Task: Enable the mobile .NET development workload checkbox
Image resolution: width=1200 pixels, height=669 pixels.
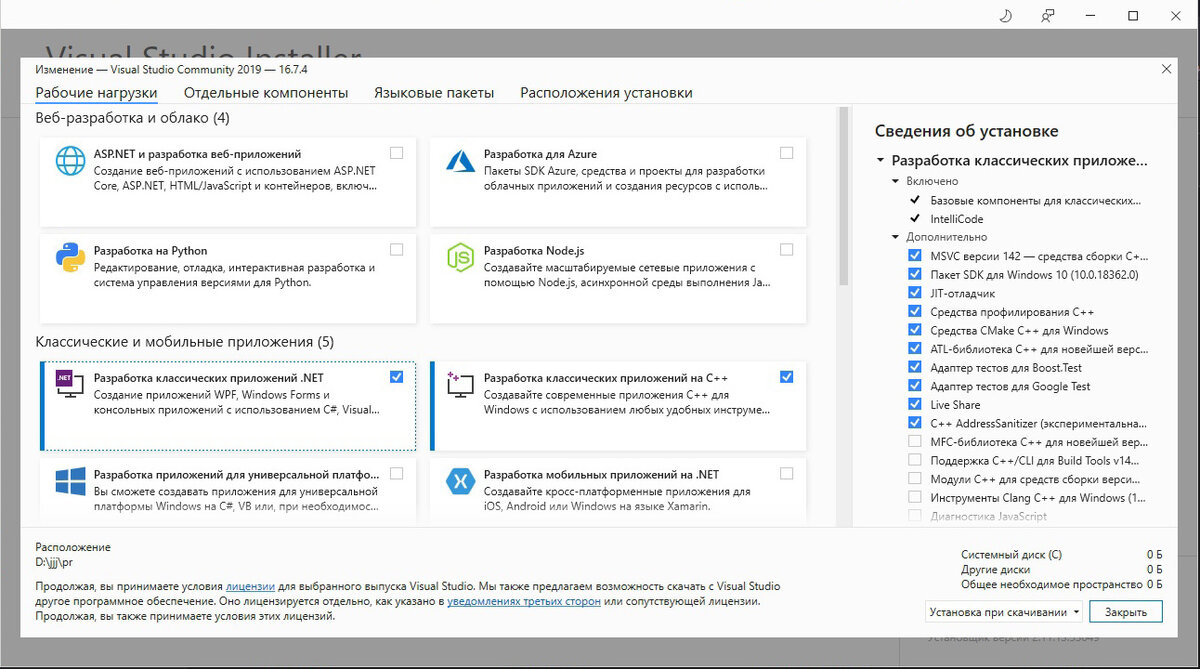Action: [x=786, y=473]
